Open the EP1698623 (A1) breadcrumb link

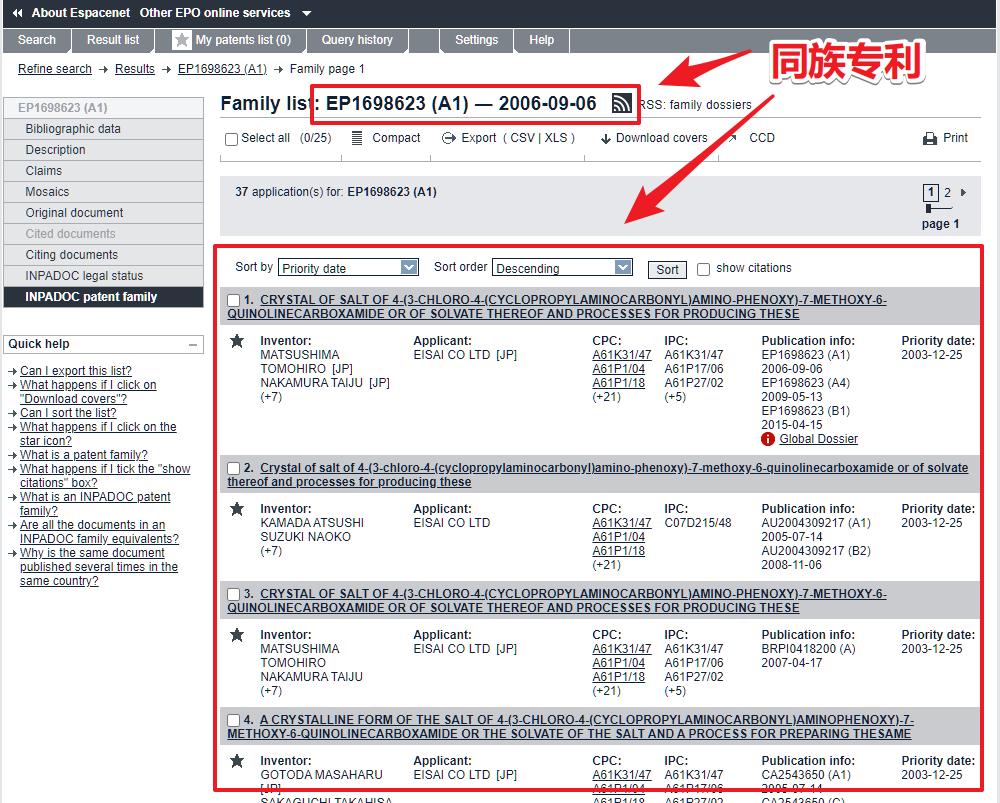[223, 69]
